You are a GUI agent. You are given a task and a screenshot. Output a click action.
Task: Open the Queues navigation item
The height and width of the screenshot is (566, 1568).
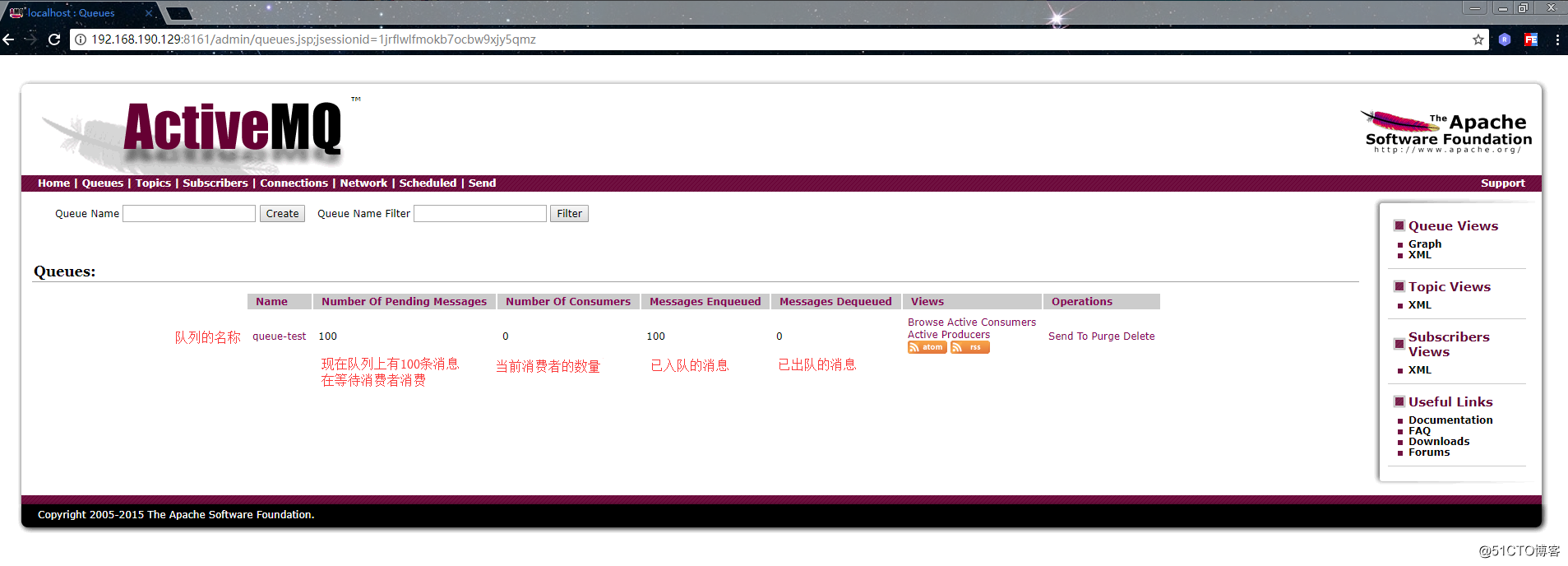tap(103, 183)
